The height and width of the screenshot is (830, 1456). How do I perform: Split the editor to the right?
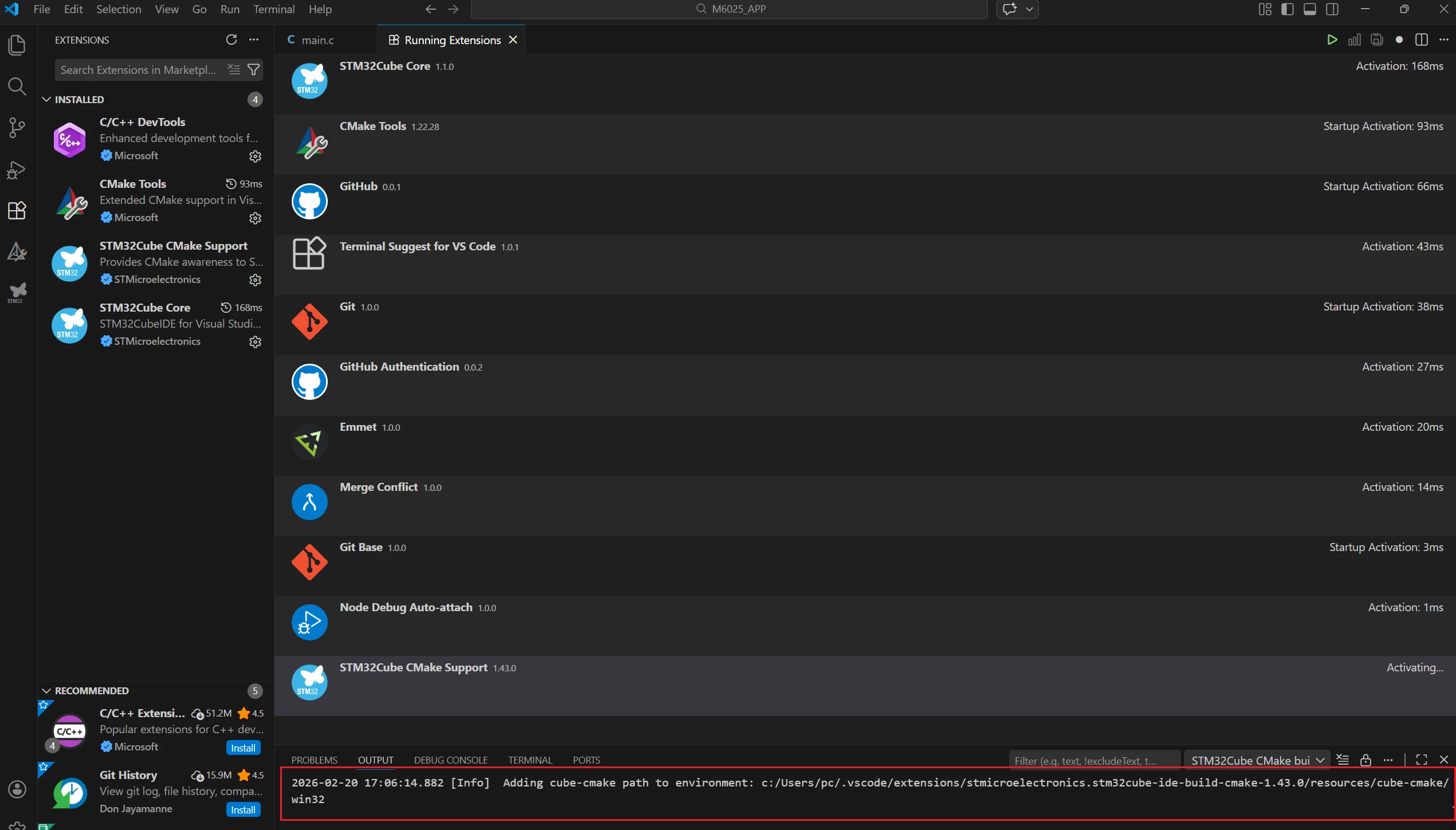[1421, 40]
